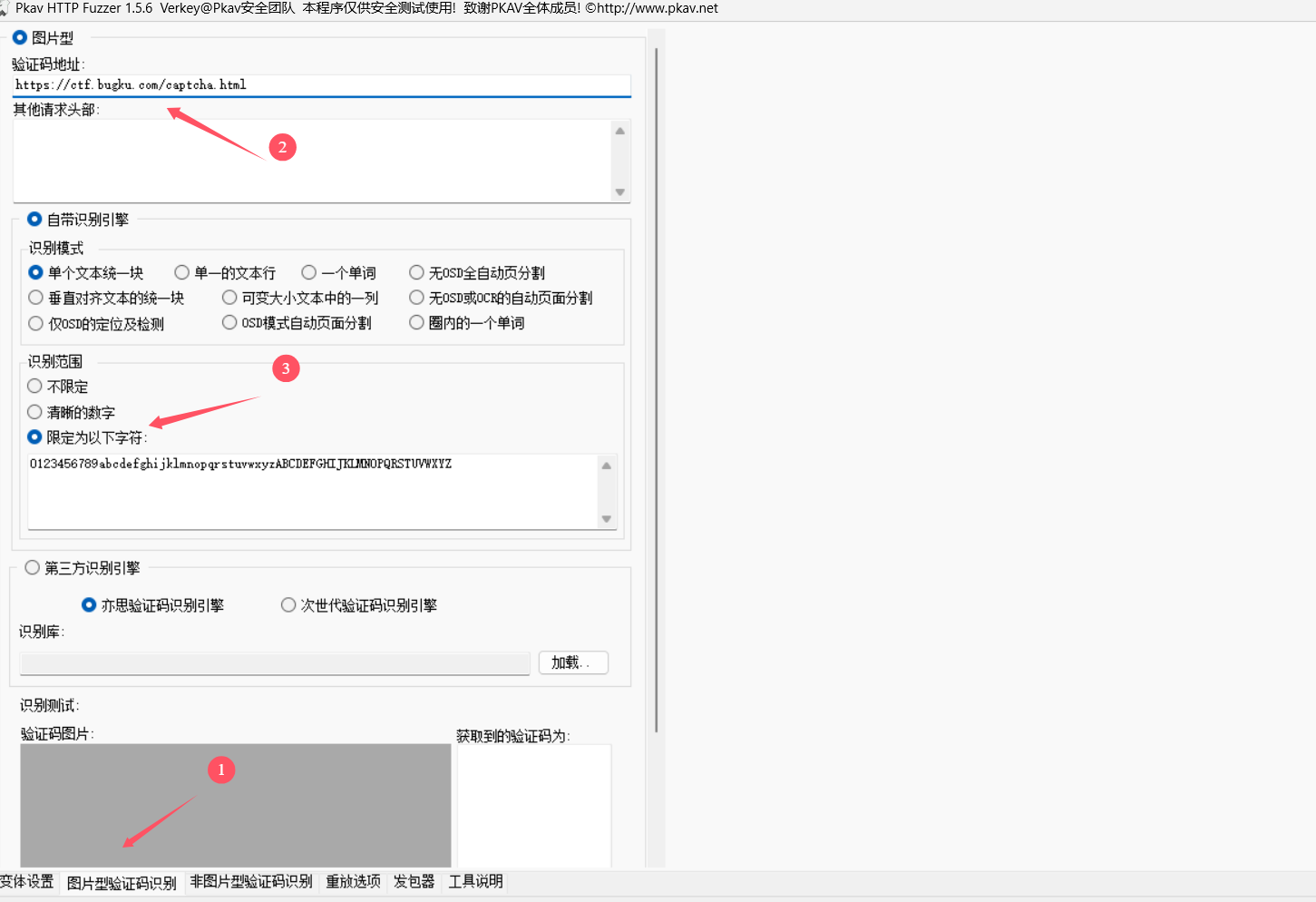Screen dimensions: 1316x902
Task: Click the allowed characters text box
Action: tap(312, 491)
